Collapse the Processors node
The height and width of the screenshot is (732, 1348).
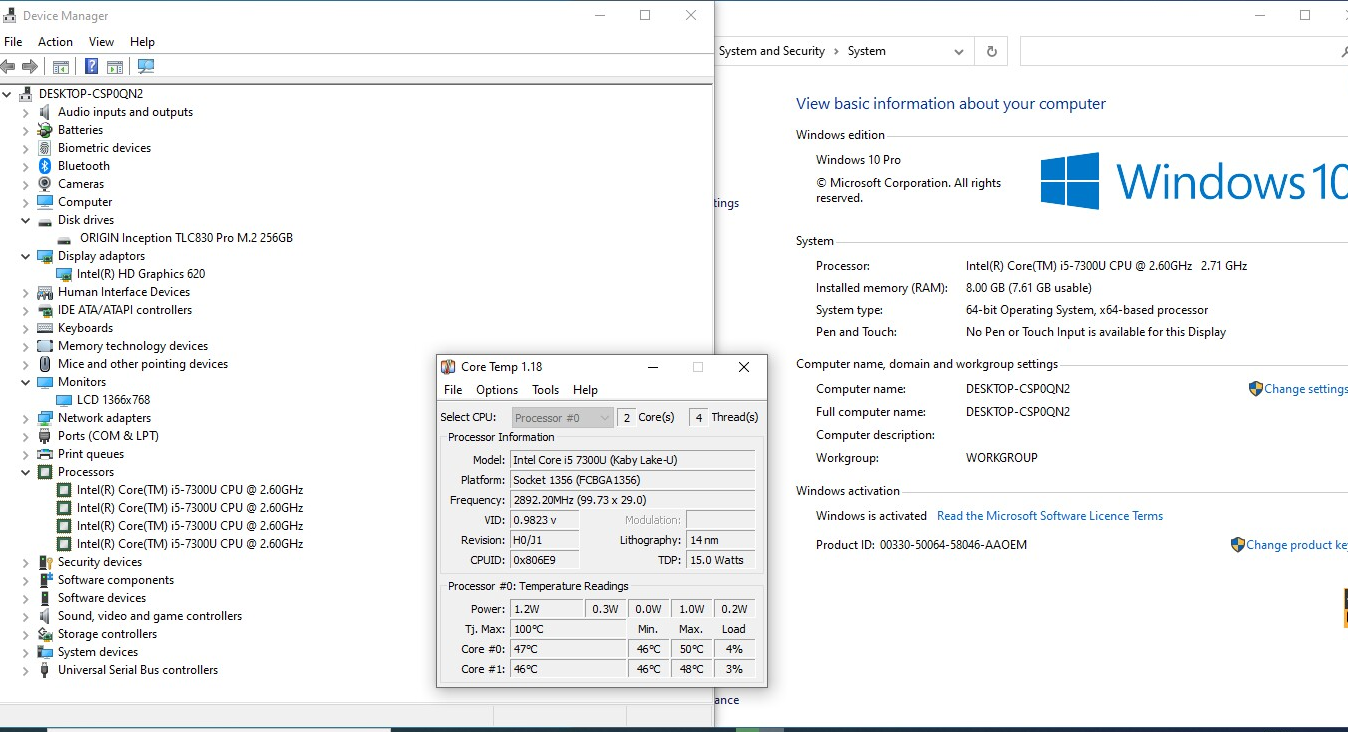26,472
